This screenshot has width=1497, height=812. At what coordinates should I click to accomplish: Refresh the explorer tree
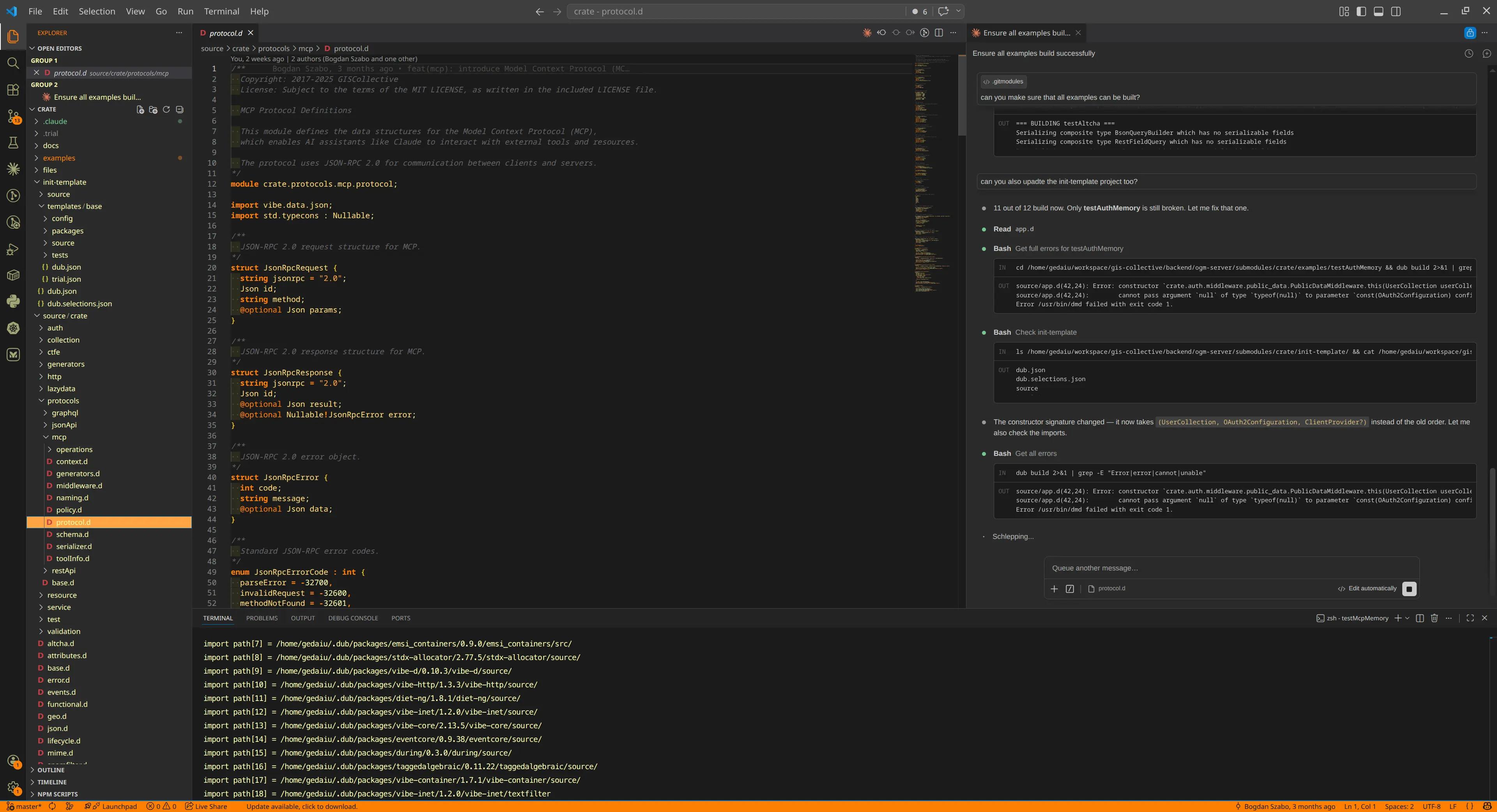pos(166,109)
